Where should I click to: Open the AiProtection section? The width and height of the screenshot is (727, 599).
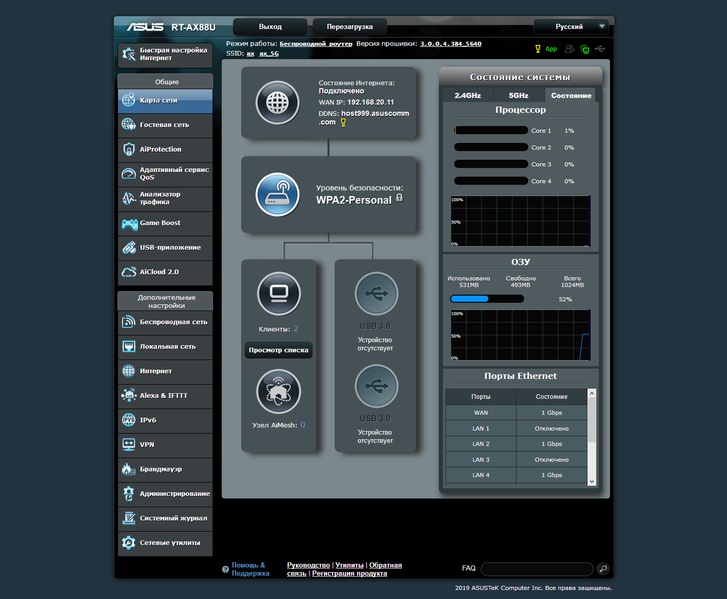165,149
